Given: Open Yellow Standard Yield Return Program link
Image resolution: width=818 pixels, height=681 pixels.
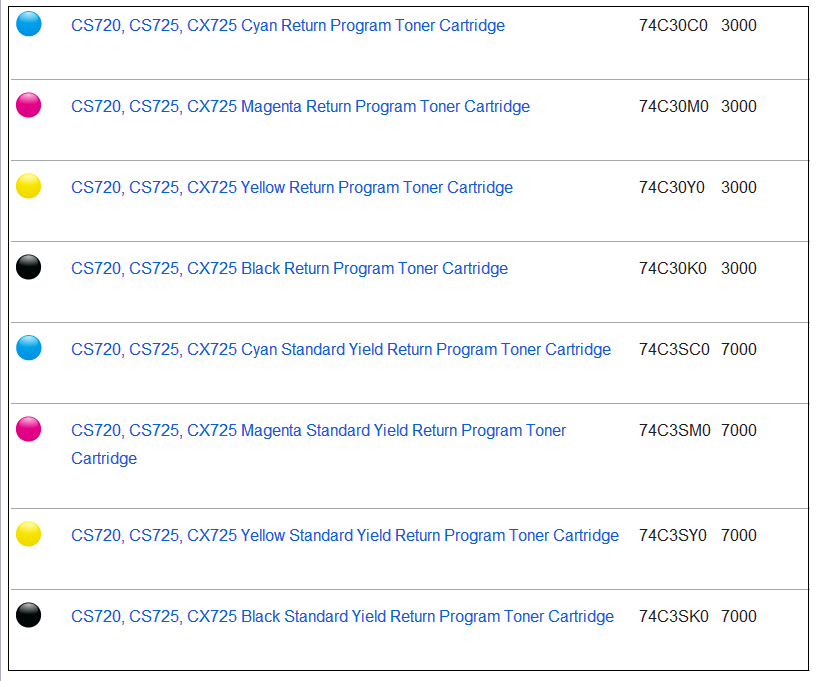Looking at the screenshot, I should (345, 536).
